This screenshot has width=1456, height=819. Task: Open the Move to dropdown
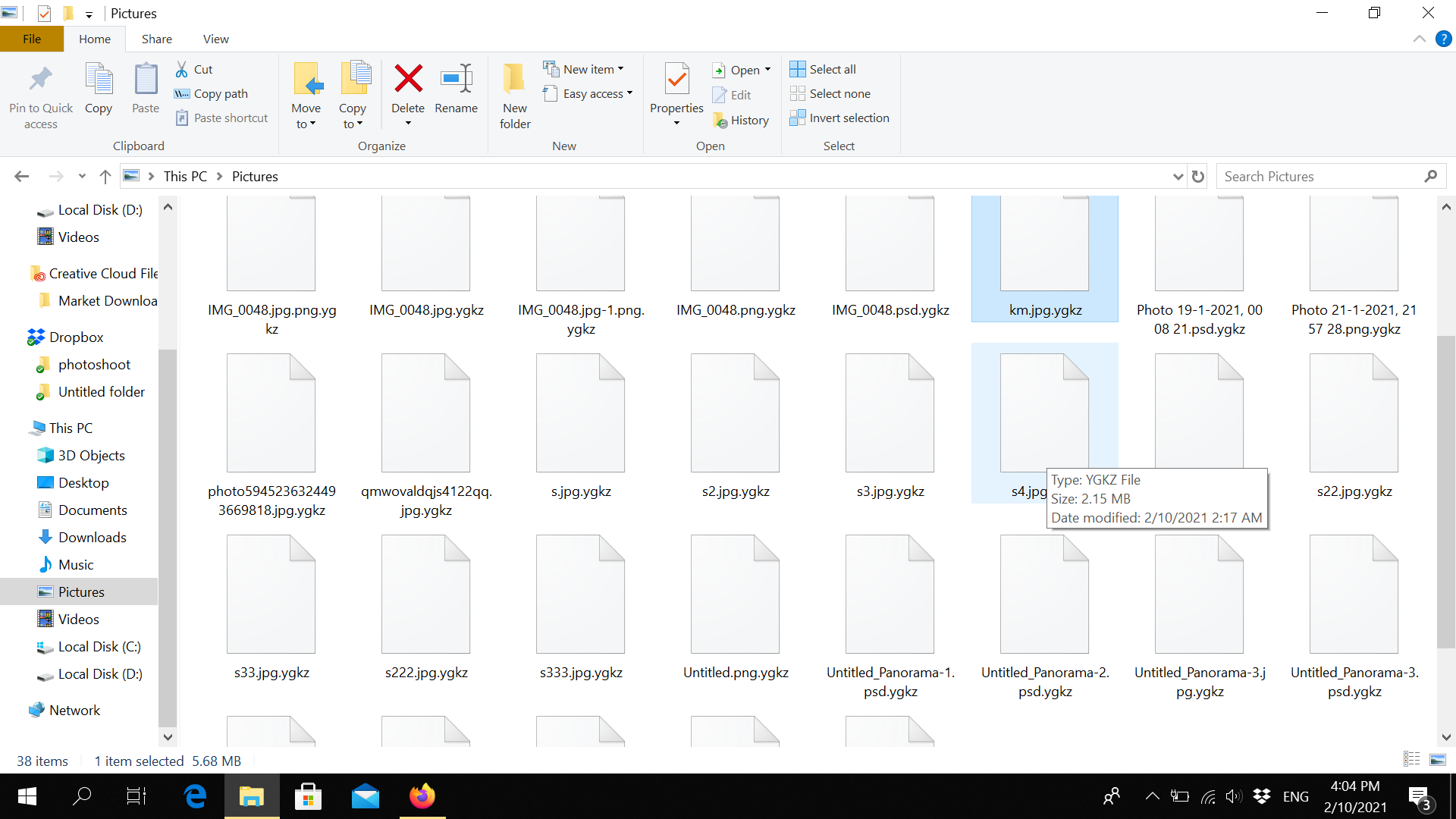306,94
